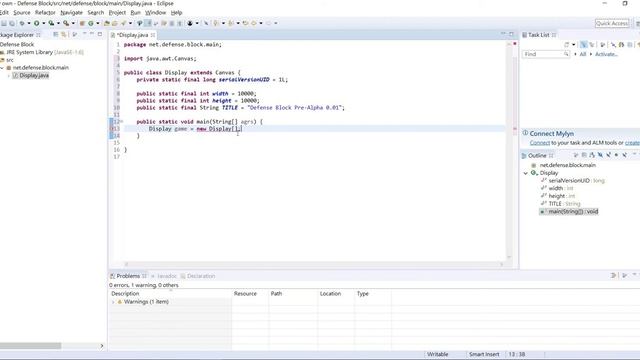
Task: Toggle code folding for main method
Action: [121, 122]
